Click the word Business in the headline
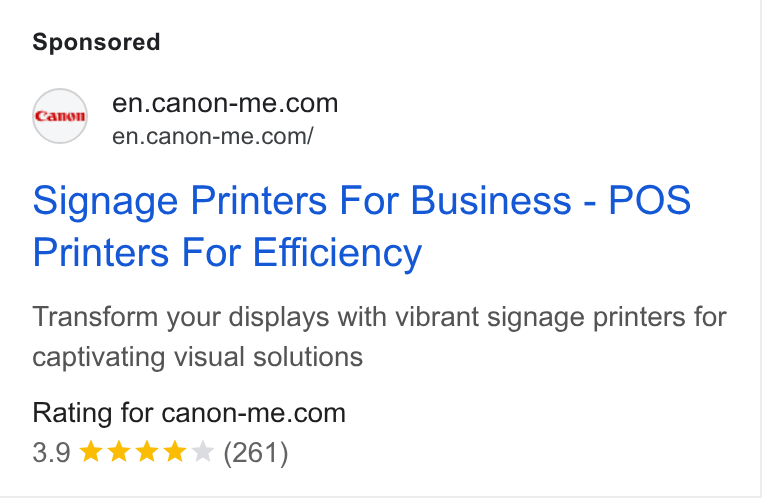 click(491, 200)
